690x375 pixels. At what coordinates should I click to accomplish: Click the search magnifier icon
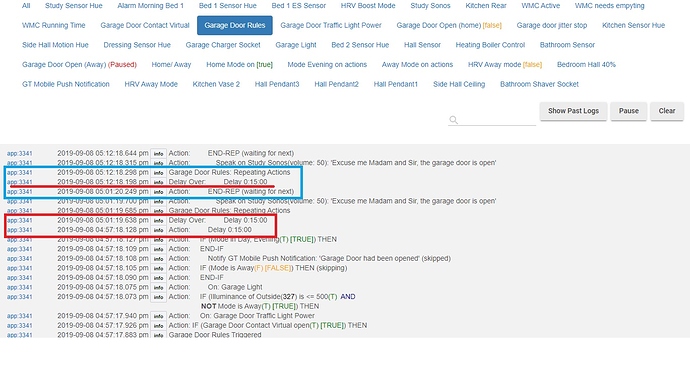coord(454,120)
